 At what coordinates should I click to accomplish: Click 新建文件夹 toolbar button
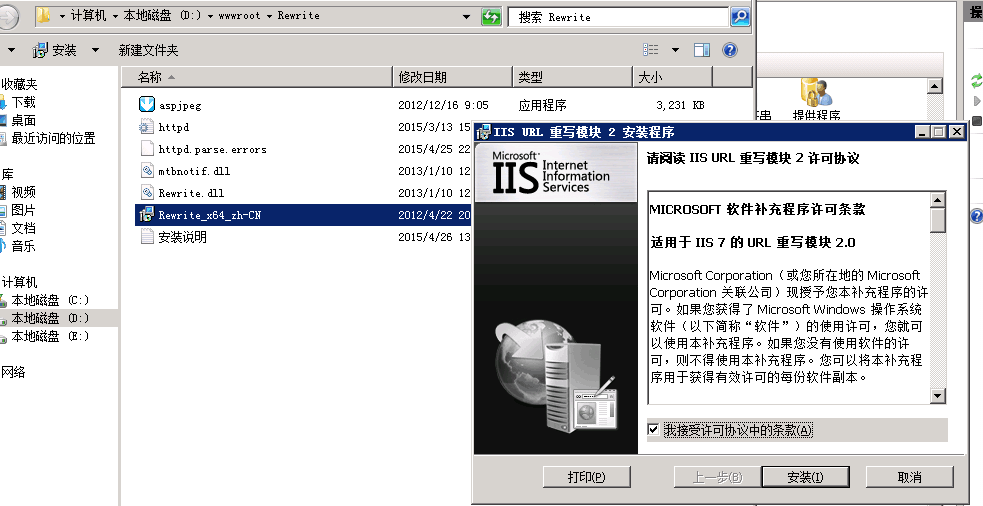click(149, 50)
